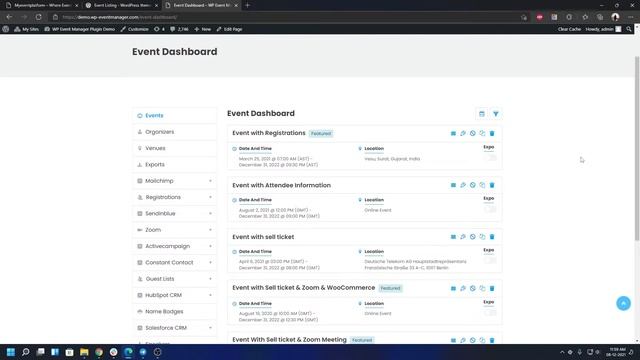
Task: Expand the HubSpot CRM sidebar arrow
Action: tap(210, 295)
